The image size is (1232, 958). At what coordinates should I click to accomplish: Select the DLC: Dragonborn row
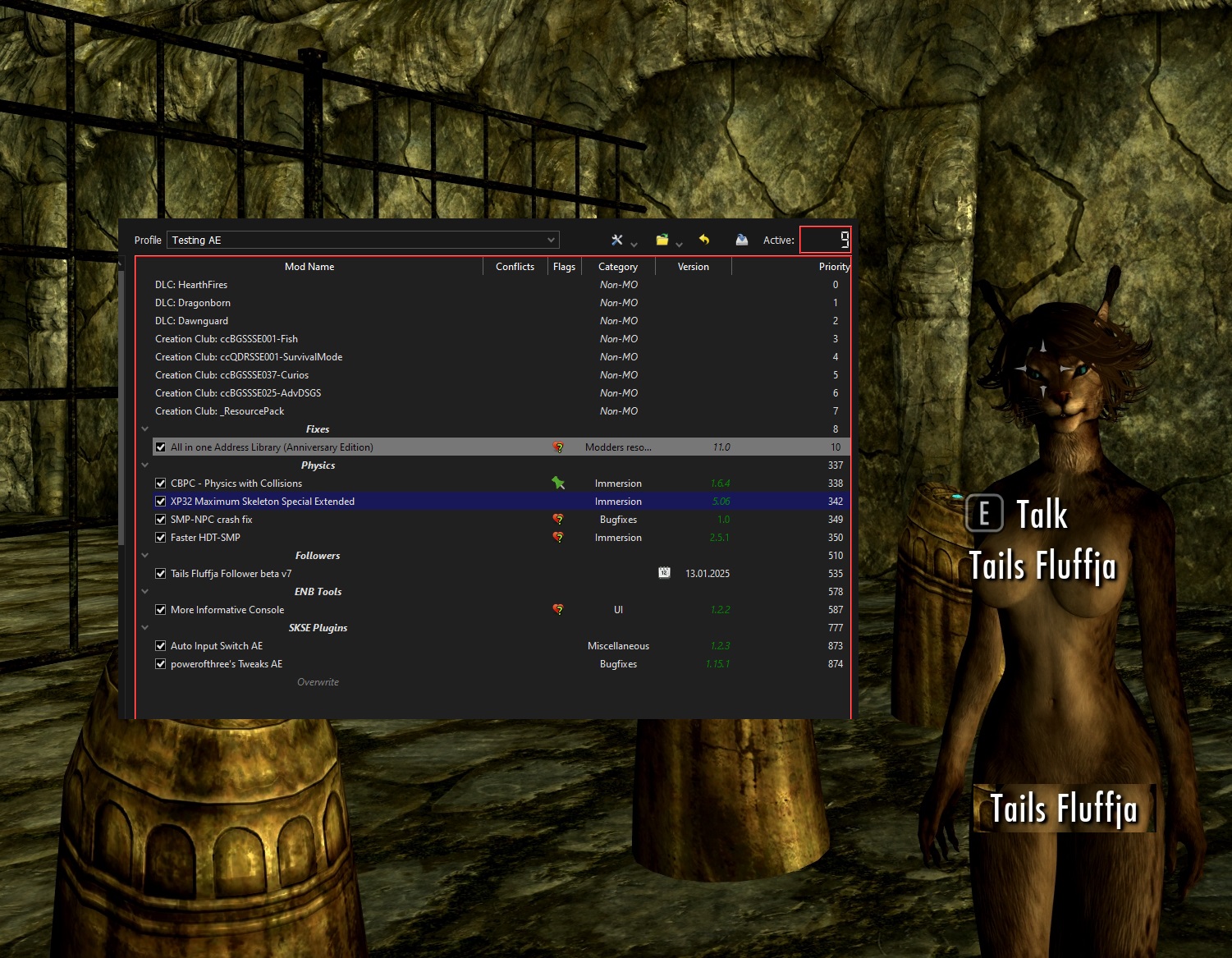point(493,303)
